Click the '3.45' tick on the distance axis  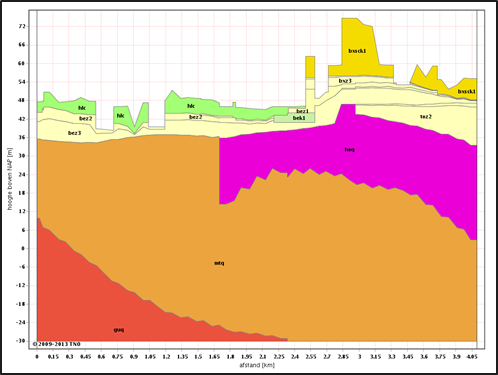(x=408, y=357)
